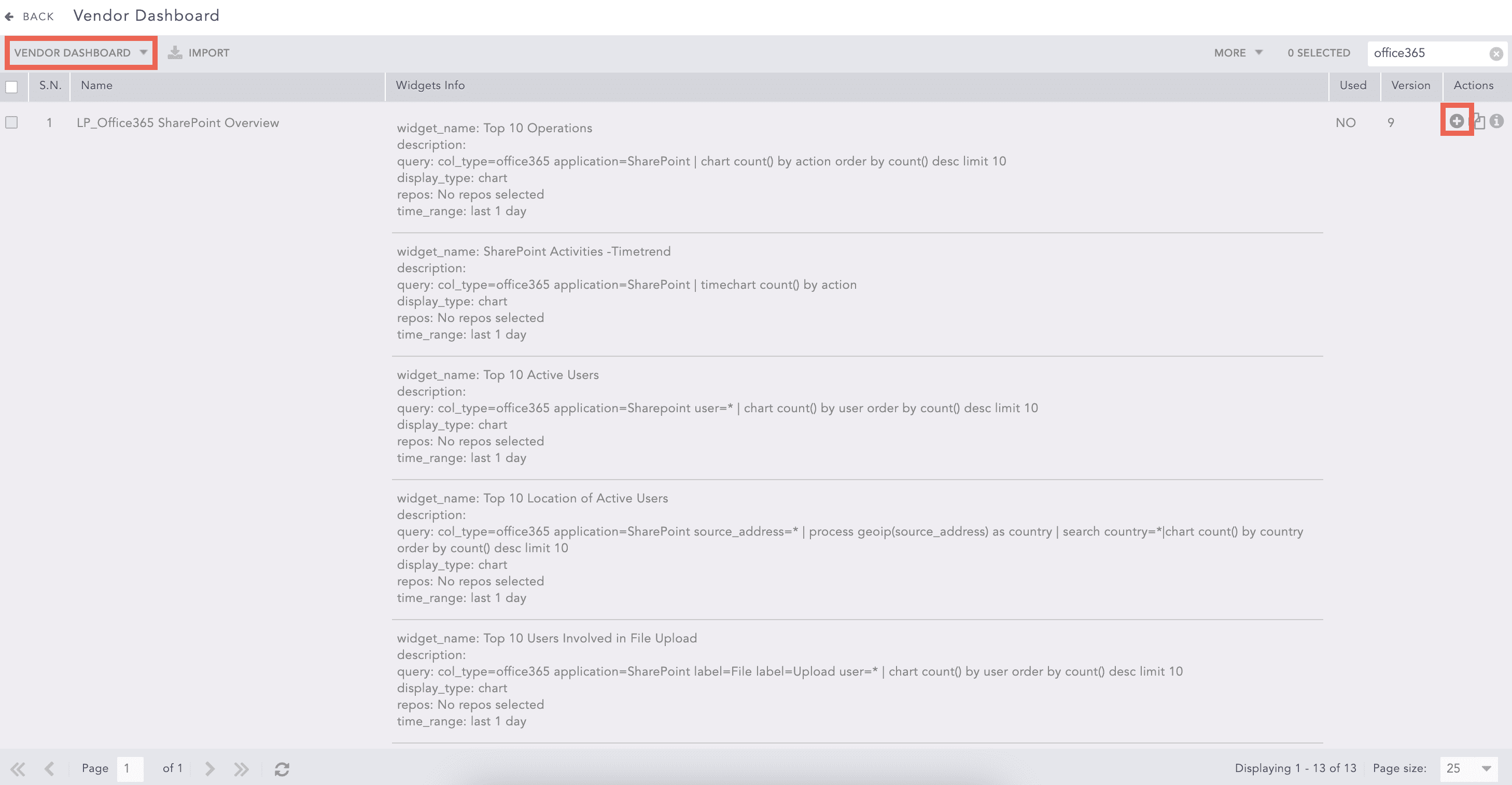Jump to the last page with double-right arrows
Image resolution: width=1512 pixels, height=785 pixels.
click(x=241, y=768)
